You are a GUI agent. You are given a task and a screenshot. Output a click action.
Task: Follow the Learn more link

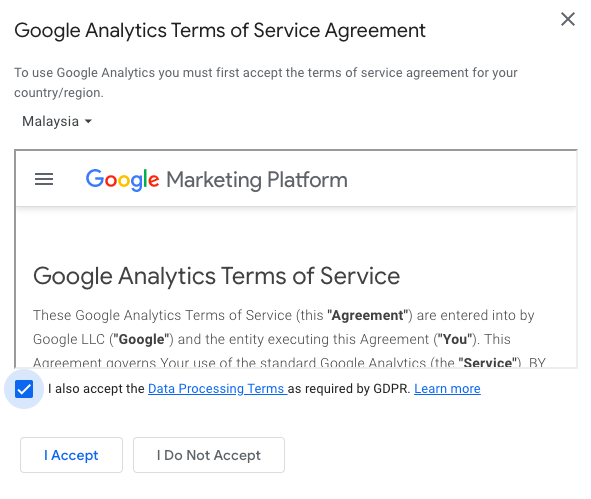click(x=447, y=389)
